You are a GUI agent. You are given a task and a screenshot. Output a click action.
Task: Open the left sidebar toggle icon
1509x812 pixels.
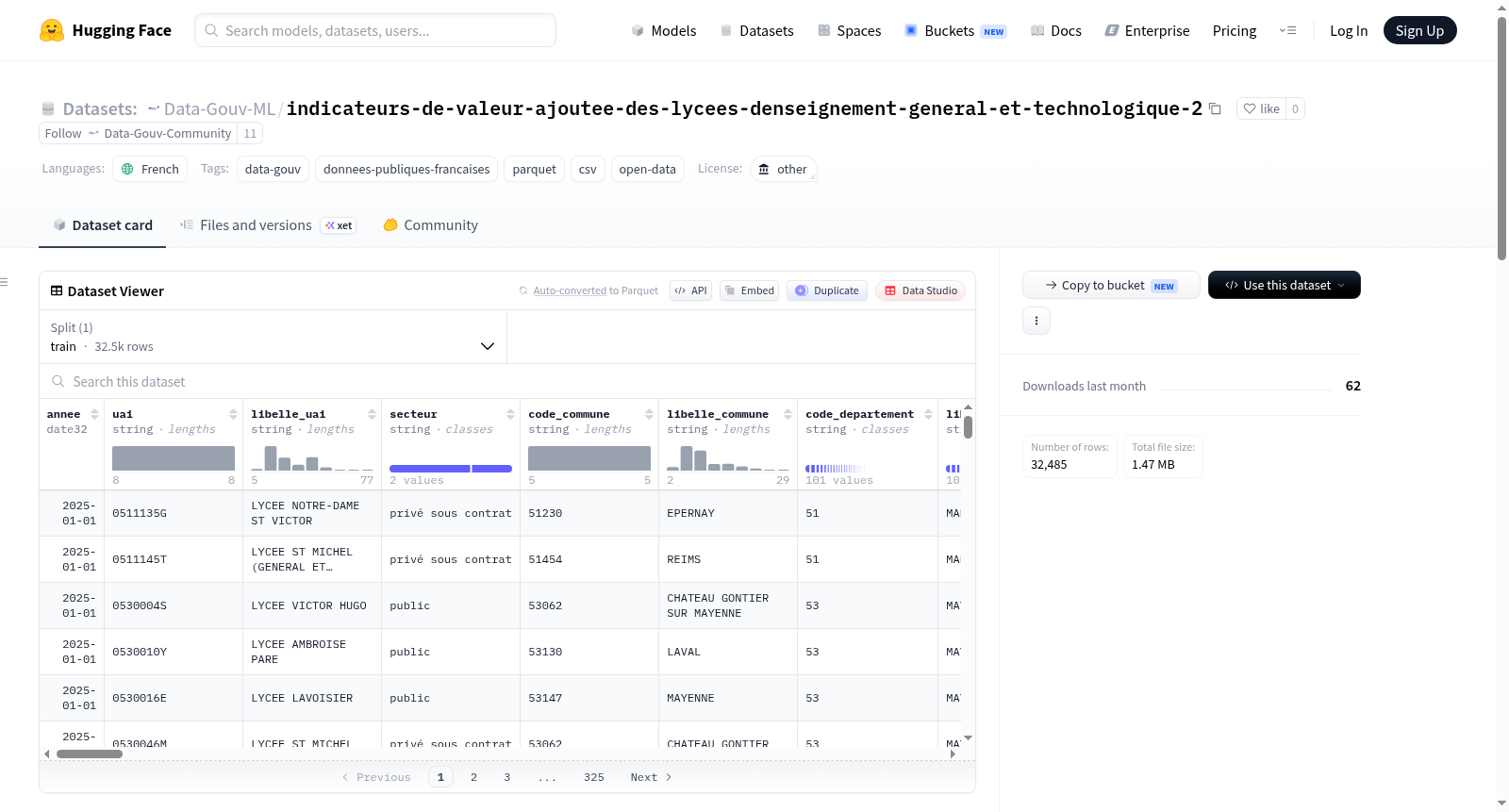4,282
